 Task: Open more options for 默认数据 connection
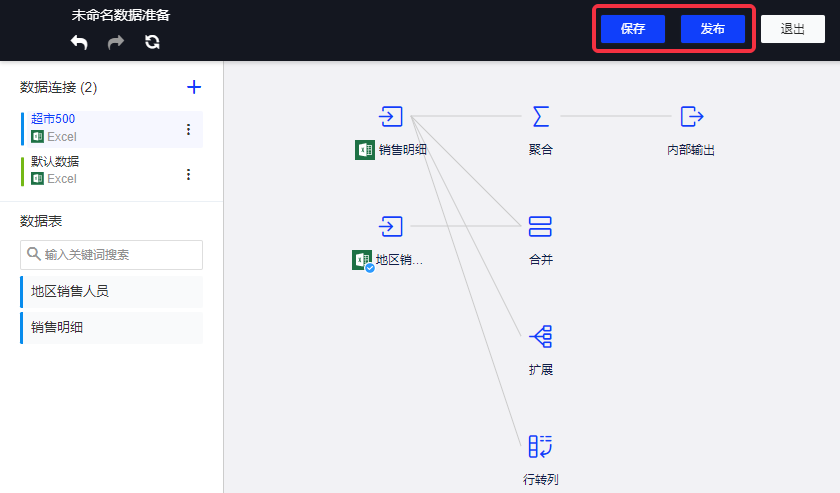[x=188, y=174]
